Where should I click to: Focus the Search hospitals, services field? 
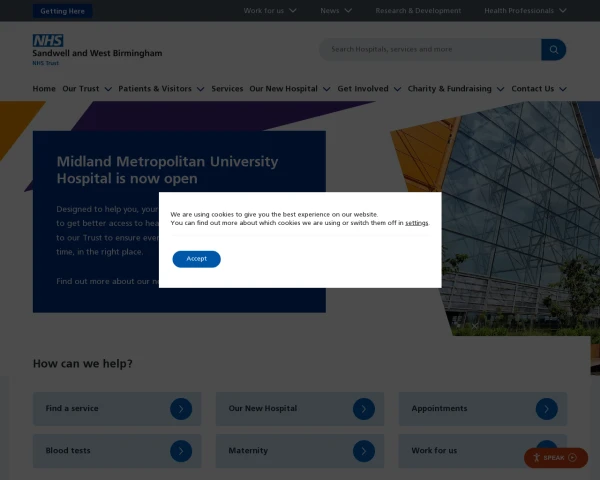pyautogui.click(x=430, y=49)
